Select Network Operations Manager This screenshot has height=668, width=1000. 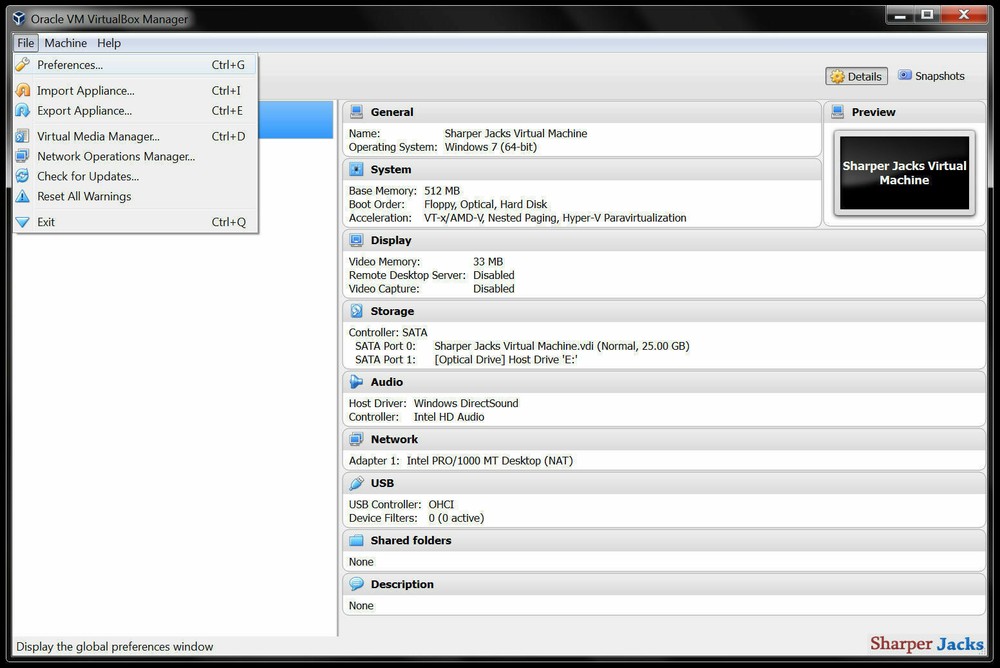[115, 156]
